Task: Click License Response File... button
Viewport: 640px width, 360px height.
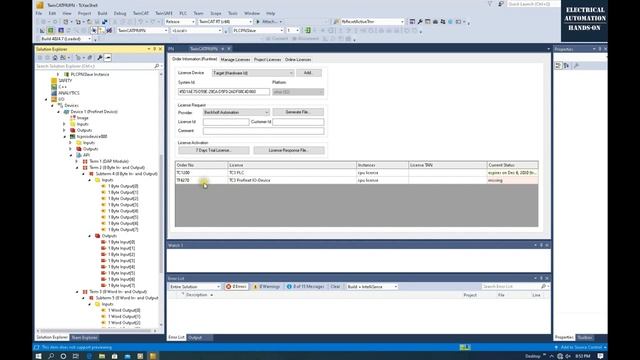Action: coord(289,150)
